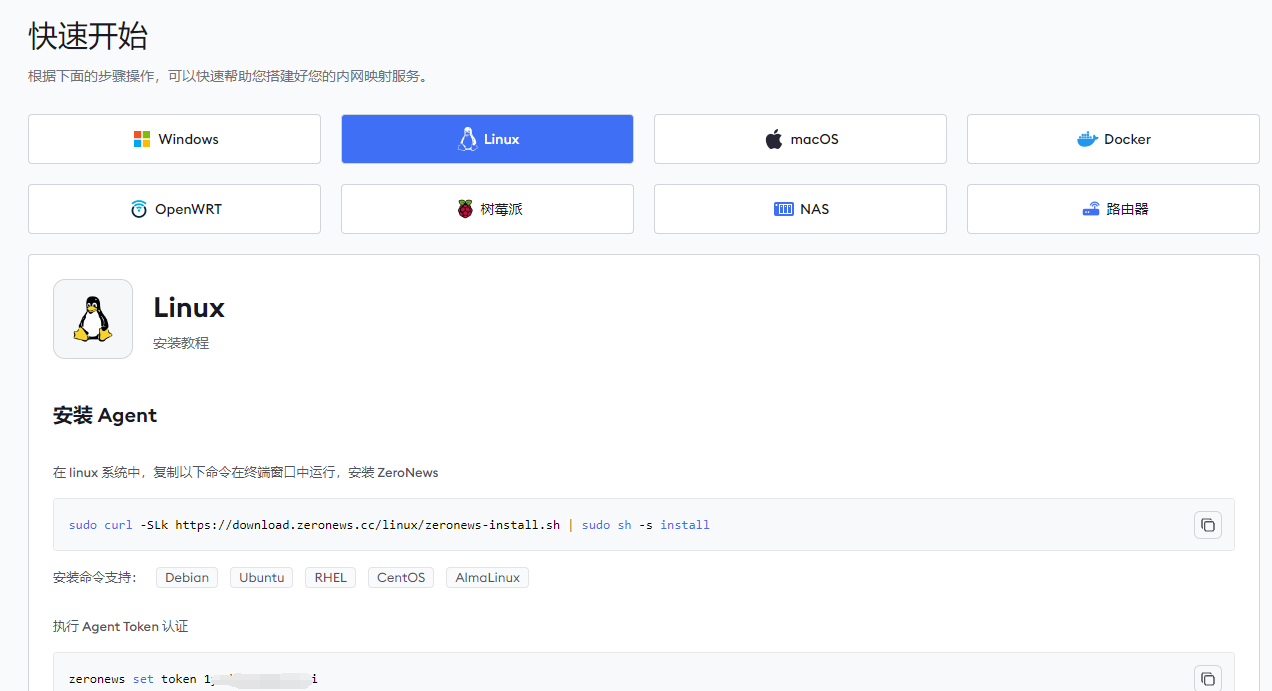Click the large Linux penguin logo

(93, 319)
